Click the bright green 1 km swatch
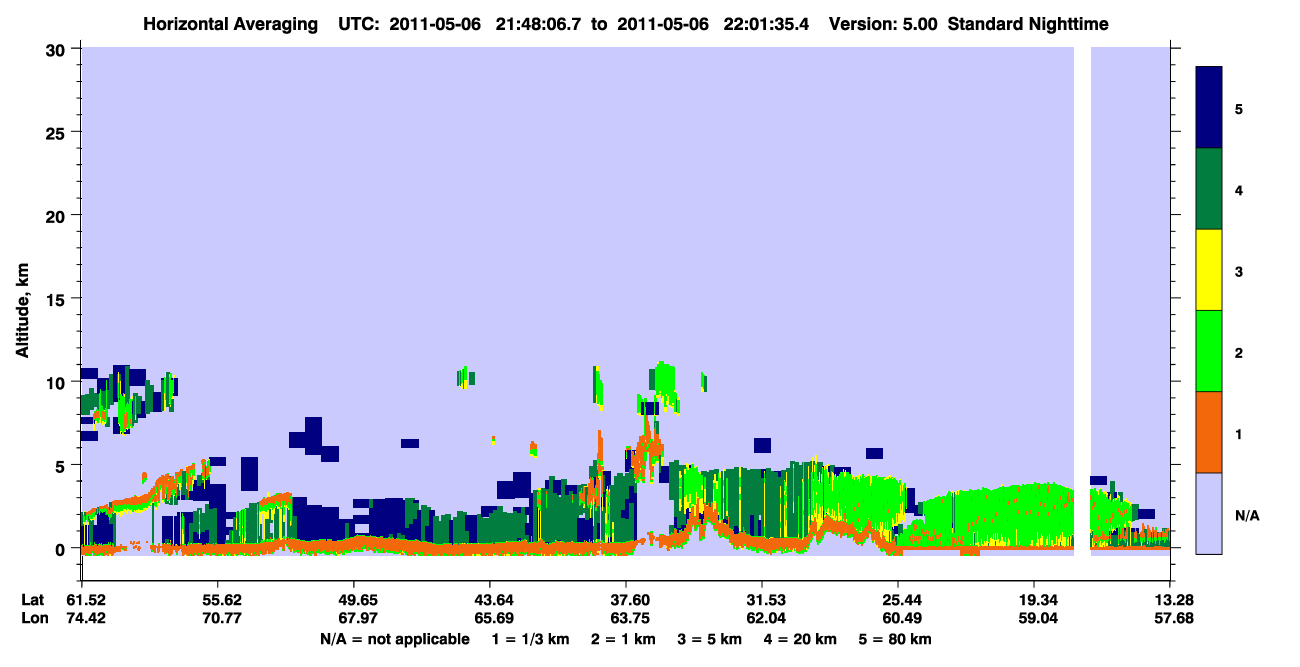Image resolution: width=1300 pixels, height=667 pixels. [1209, 351]
